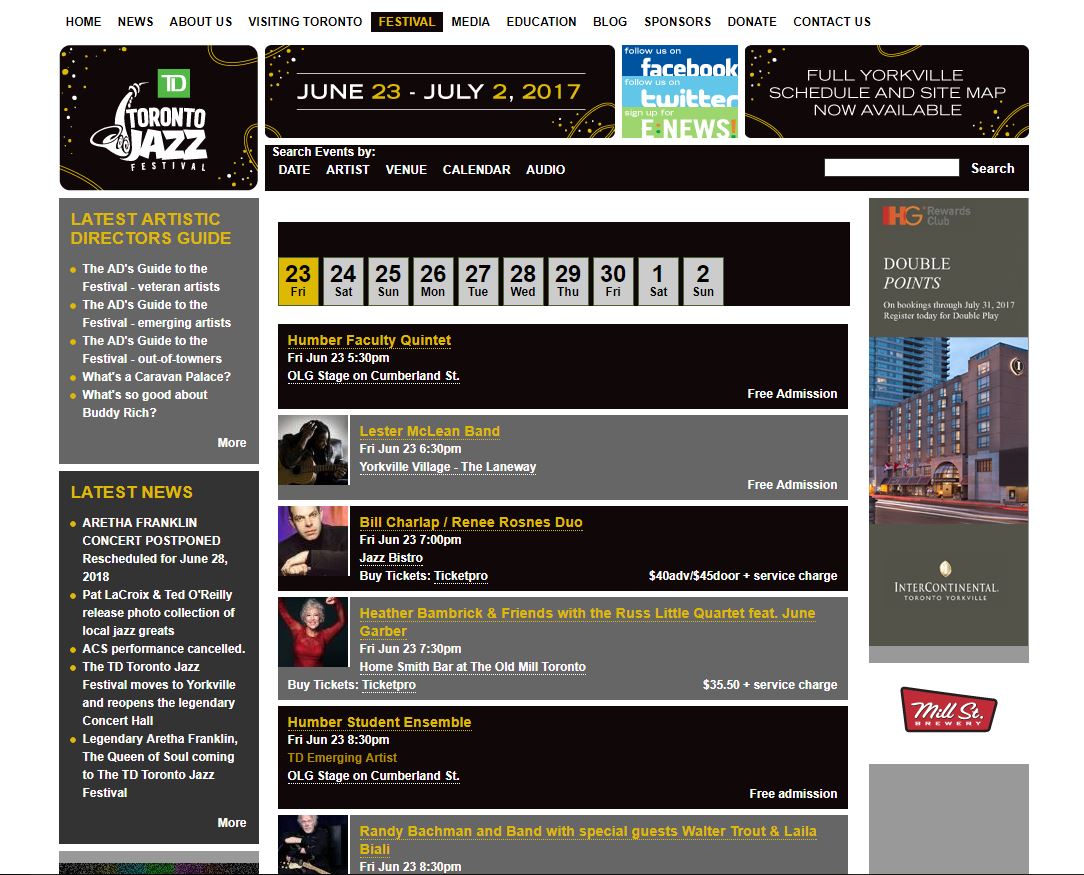
Task: Select the Sat 24 date tab
Action: pyautogui.click(x=343, y=281)
